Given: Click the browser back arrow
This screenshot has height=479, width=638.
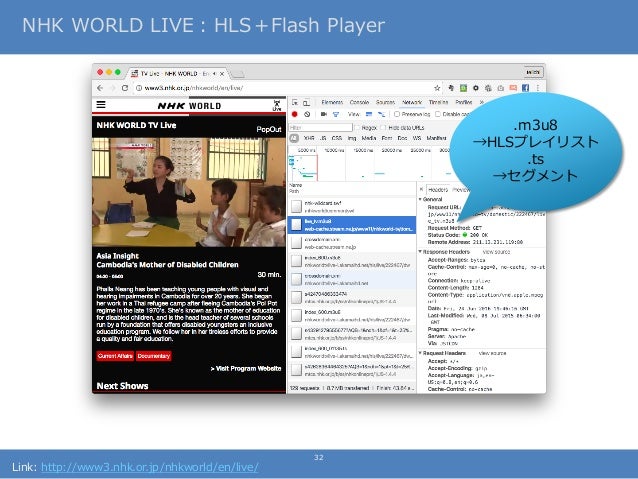Looking at the screenshot, I should (100, 88).
